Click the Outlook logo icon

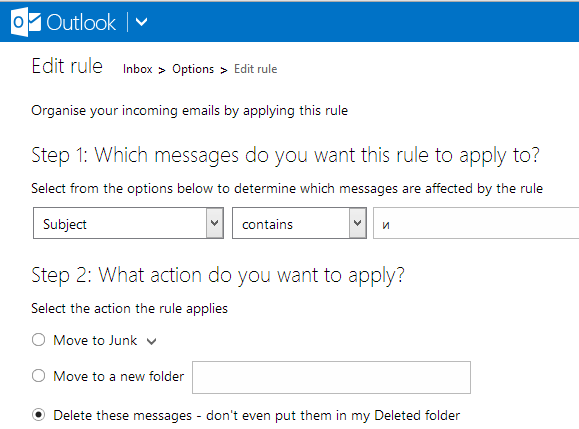[26, 22]
